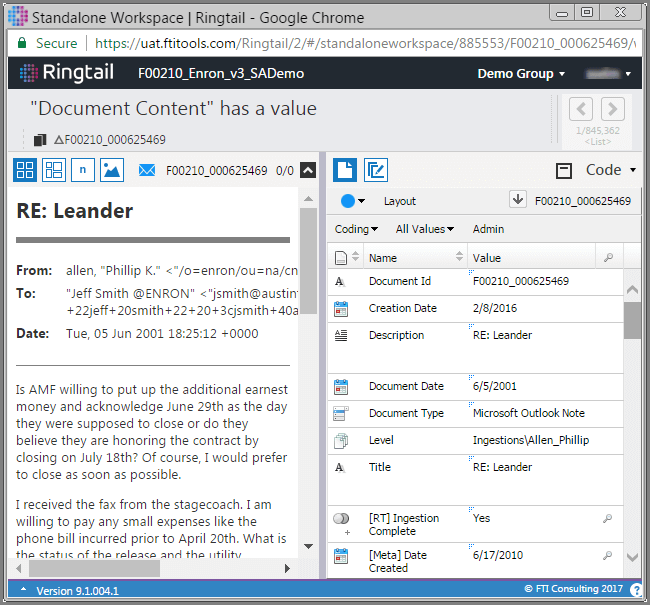The width and height of the screenshot is (650, 605).
Task: Search on [RT] Ingestion Complete value magnifier
Action: point(608,518)
